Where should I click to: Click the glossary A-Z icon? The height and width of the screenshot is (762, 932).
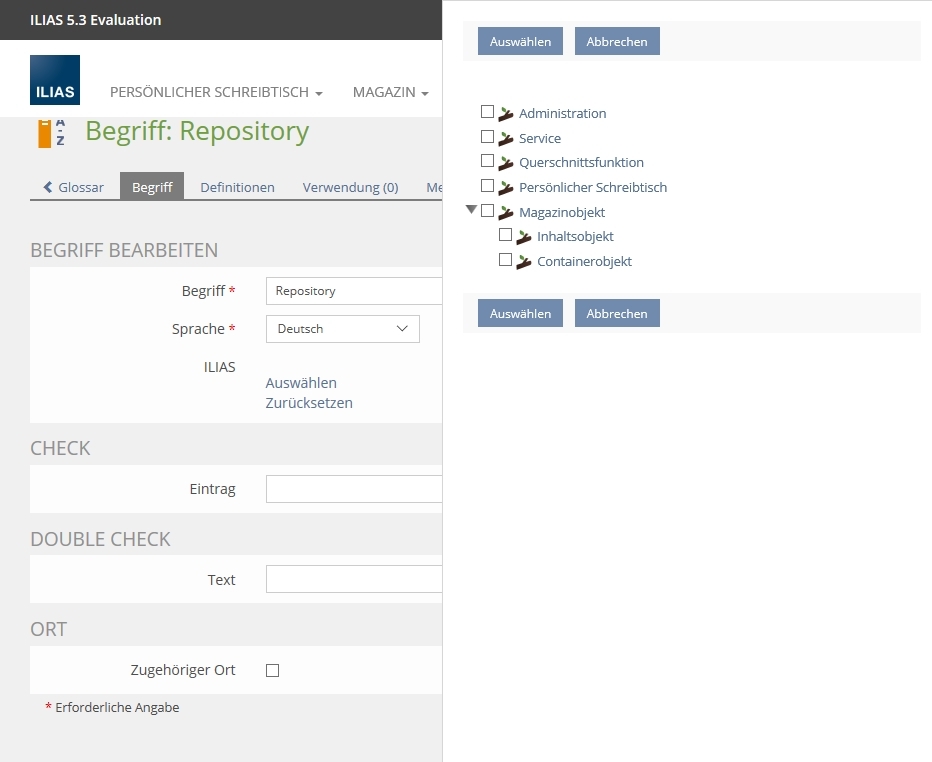click(x=51, y=132)
